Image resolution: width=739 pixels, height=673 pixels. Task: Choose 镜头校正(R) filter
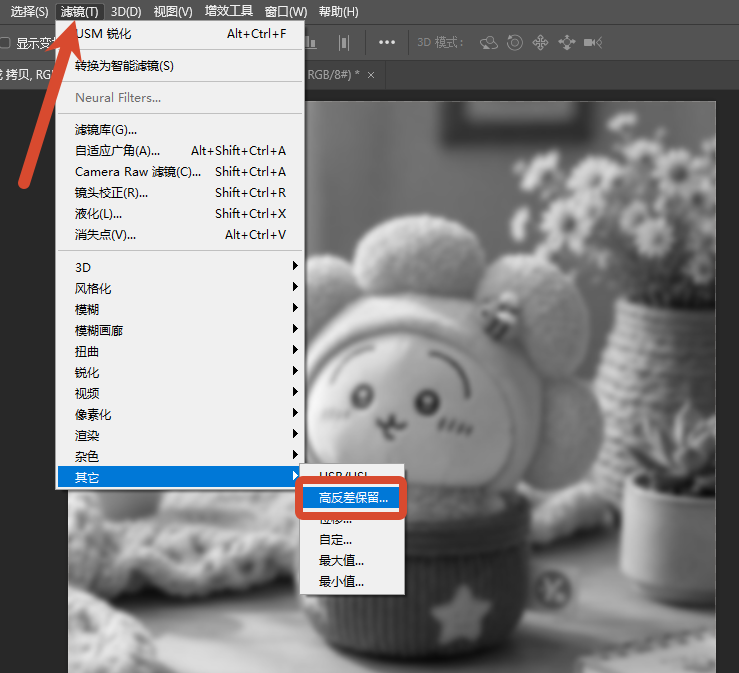pyautogui.click(x=180, y=193)
